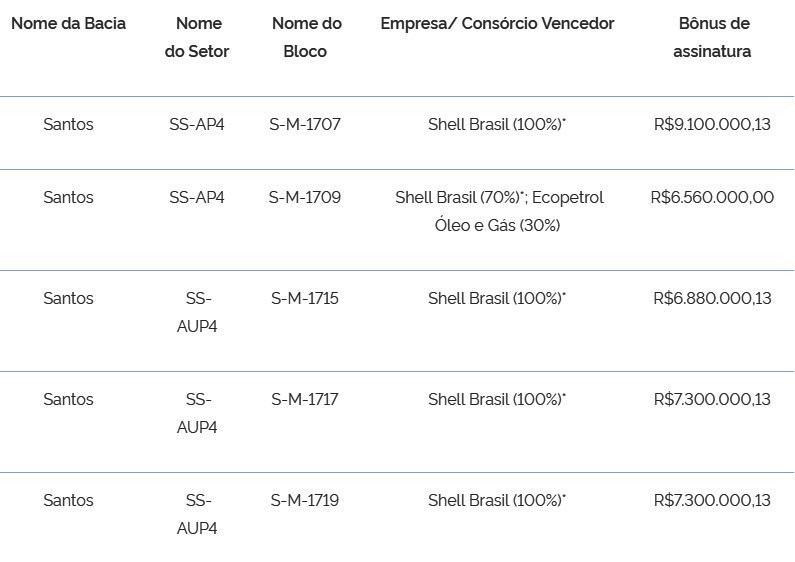The image size is (795, 562).
Task: Click the SS-AUP4 sector in the S-M-1715 row
Action: click(197, 312)
